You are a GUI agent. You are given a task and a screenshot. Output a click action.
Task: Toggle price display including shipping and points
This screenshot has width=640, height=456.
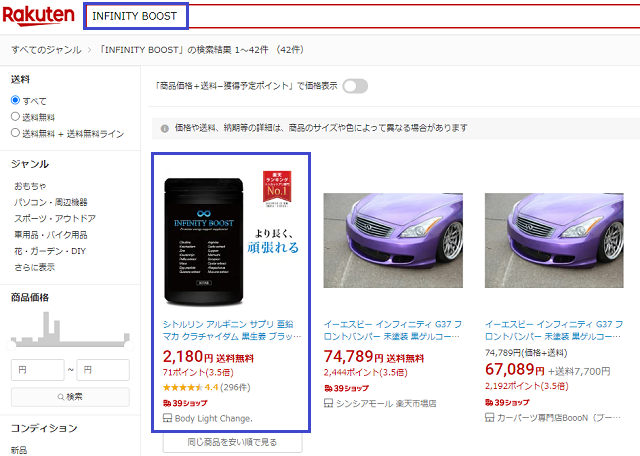pyautogui.click(x=355, y=86)
